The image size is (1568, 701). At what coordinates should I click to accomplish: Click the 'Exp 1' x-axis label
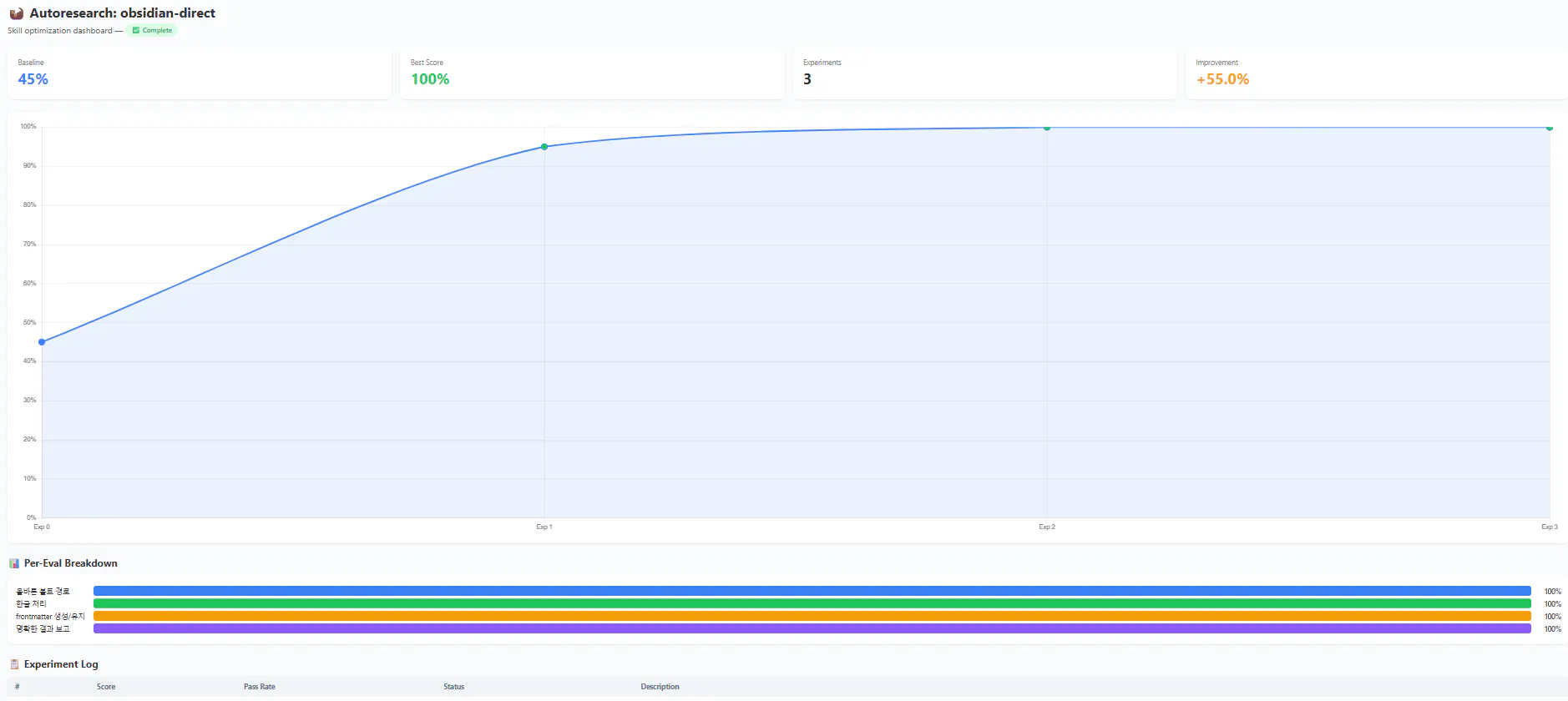coord(544,527)
